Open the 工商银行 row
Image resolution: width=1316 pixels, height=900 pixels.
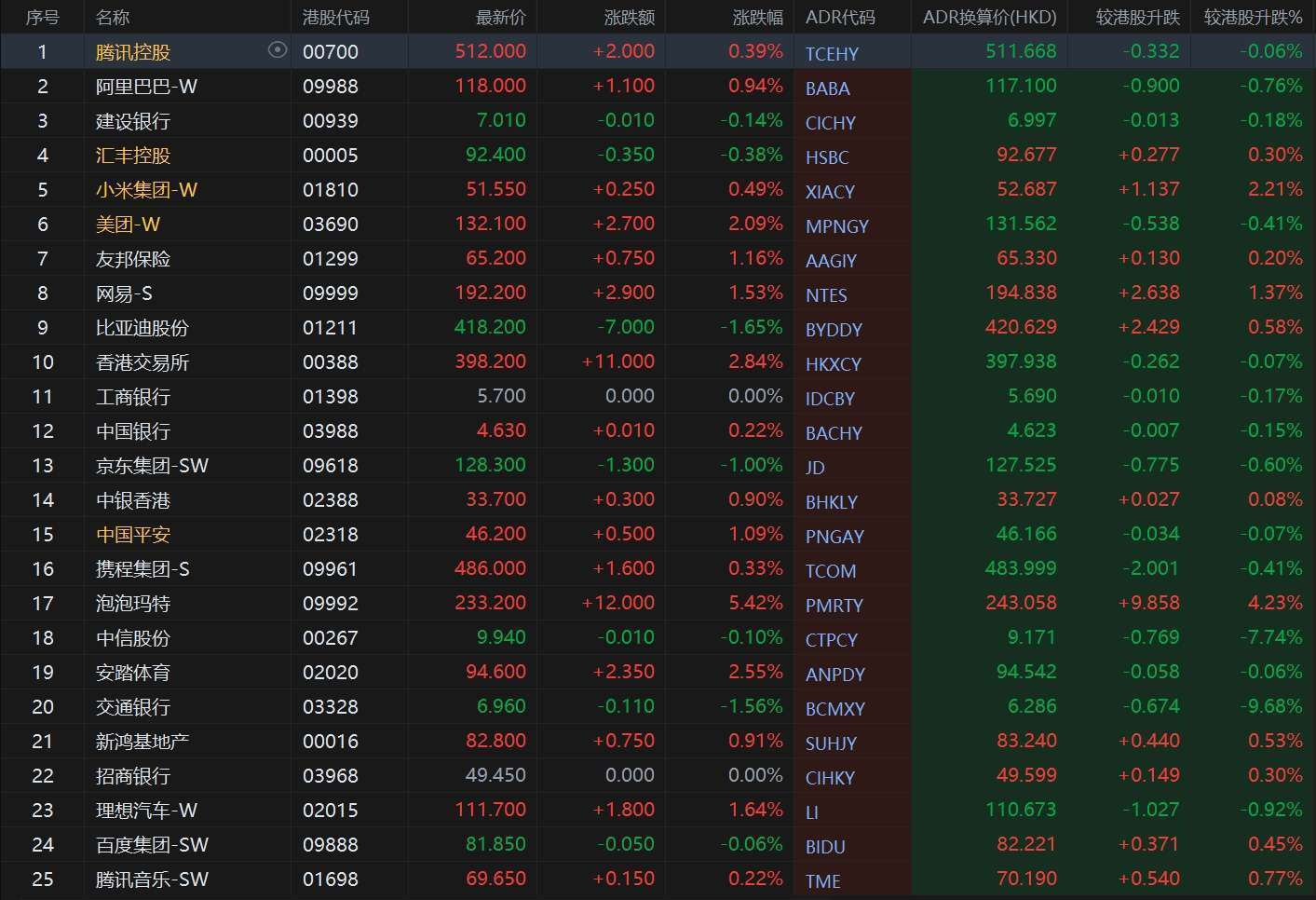coord(658,397)
